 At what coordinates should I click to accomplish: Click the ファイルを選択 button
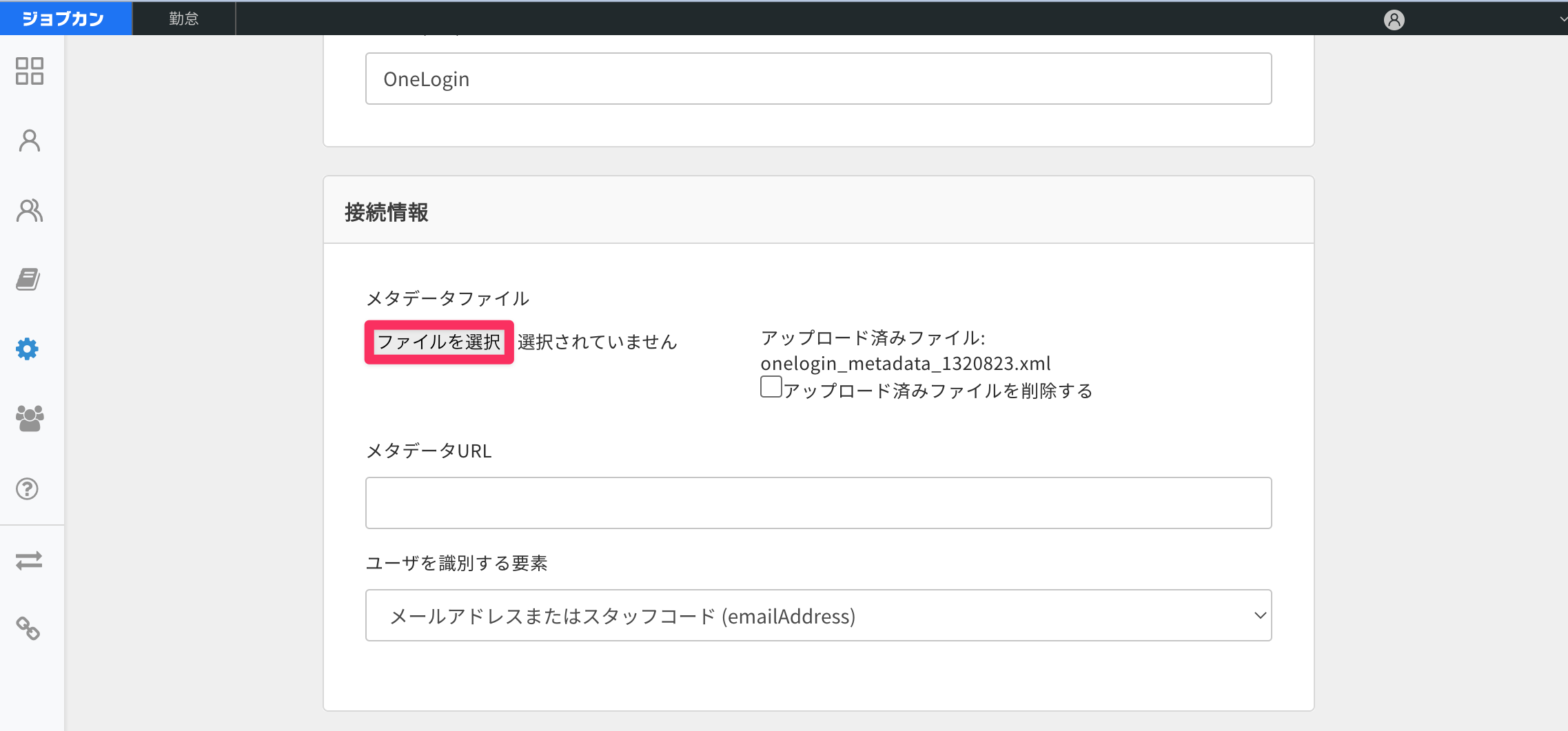pos(439,342)
